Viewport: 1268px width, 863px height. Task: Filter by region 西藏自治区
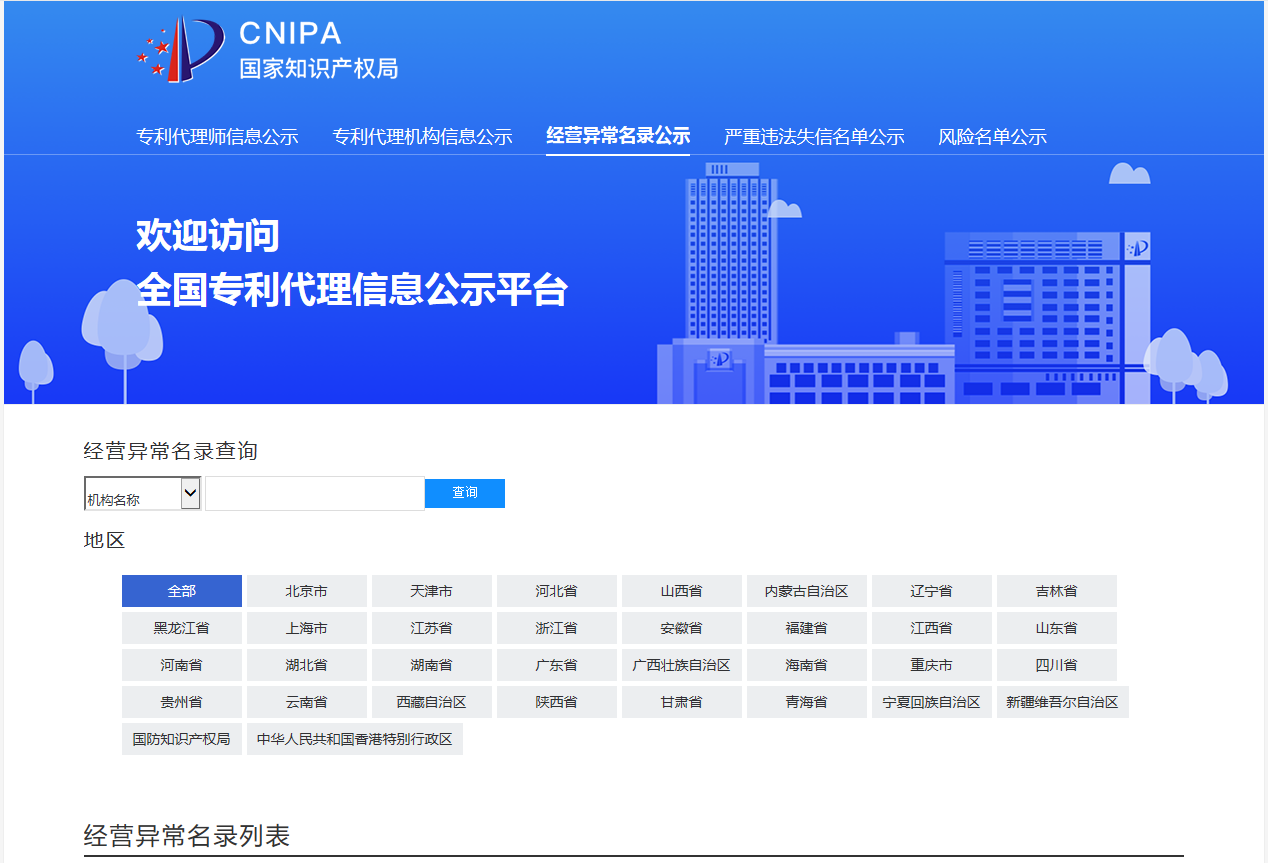432,702
